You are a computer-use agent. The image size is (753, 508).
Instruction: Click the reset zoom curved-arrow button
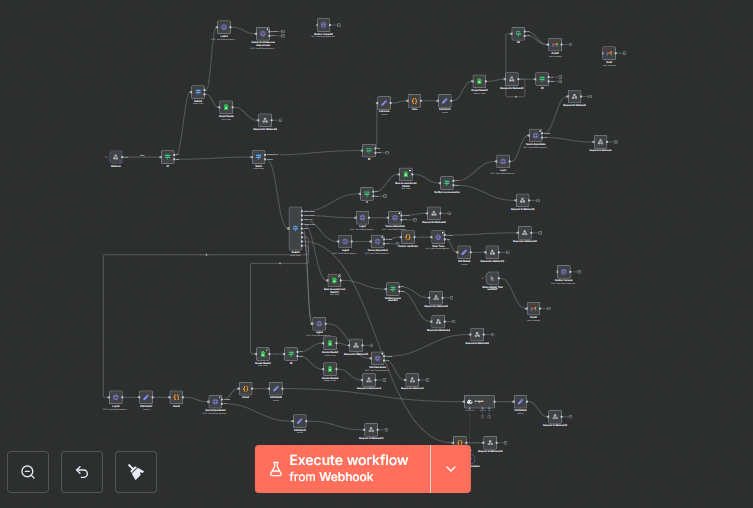click(x=82, y=472)
